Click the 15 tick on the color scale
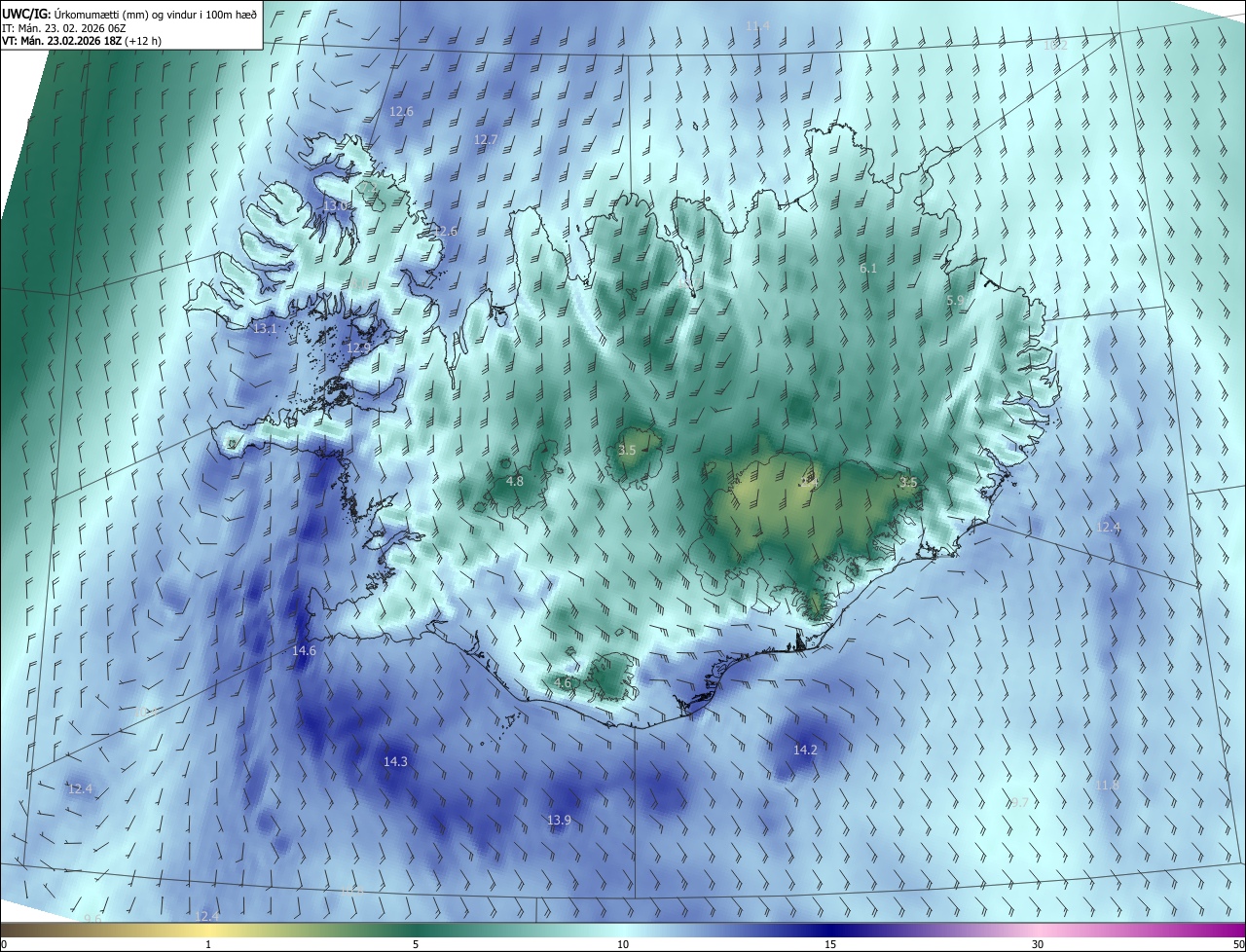 830,944
